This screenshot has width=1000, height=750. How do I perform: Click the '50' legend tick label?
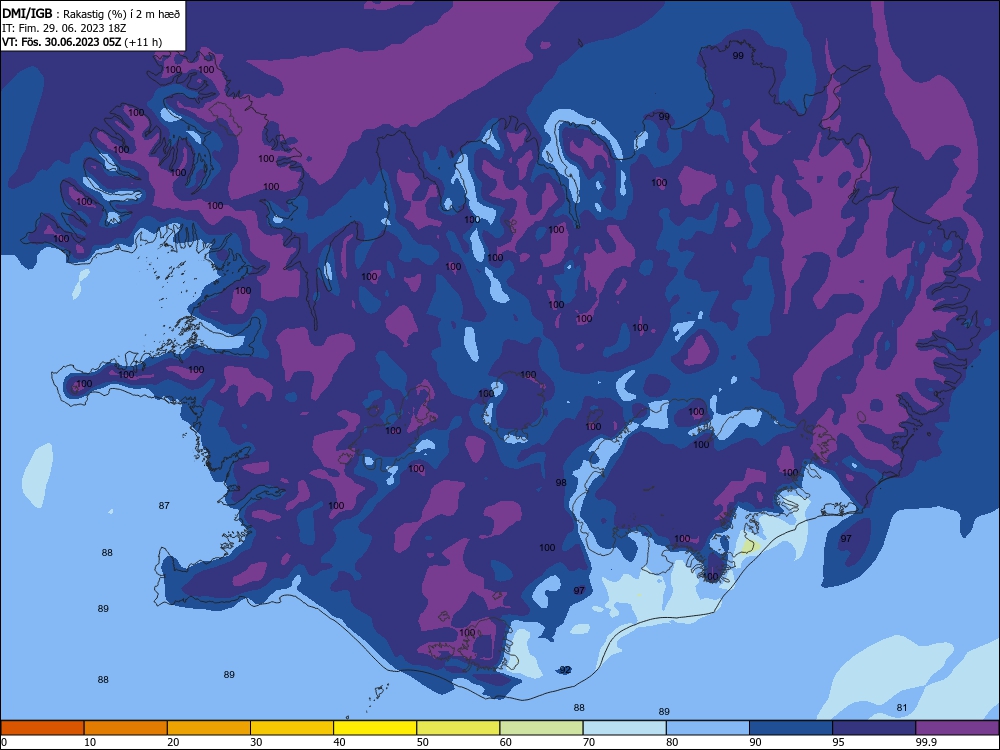pyautogui.click(x=423, y=742)
